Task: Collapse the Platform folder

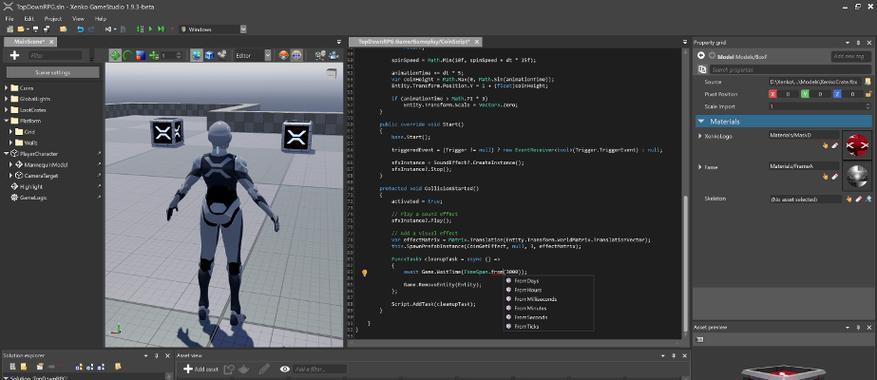Action: [7, 121]
